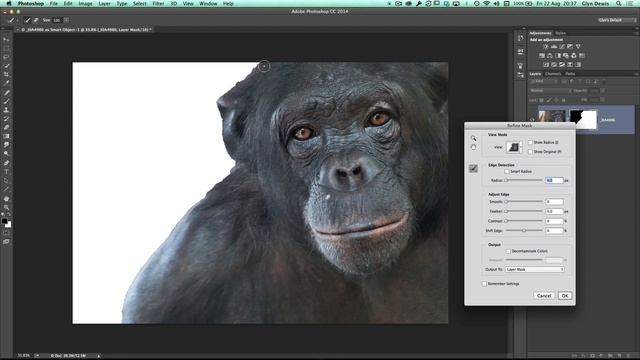Select the Refine Radius tool in dialog
The image size is (640, 360).
point(473,168)
